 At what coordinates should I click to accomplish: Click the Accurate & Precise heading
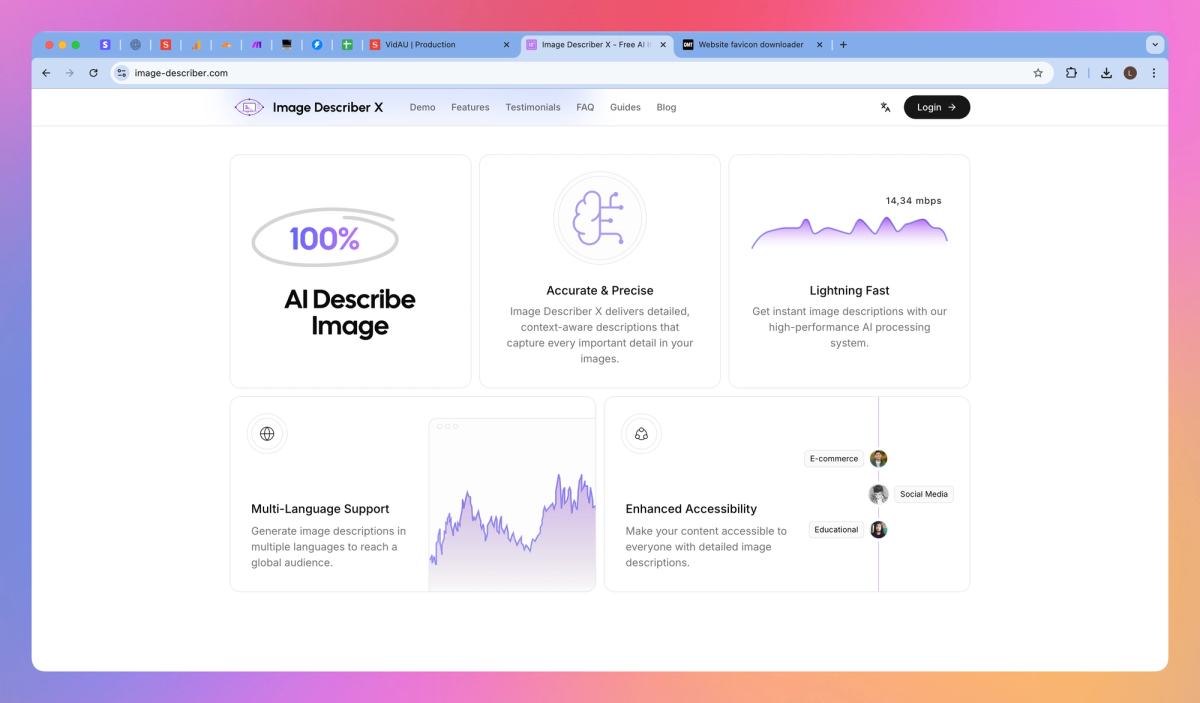[x=600, y=291]
